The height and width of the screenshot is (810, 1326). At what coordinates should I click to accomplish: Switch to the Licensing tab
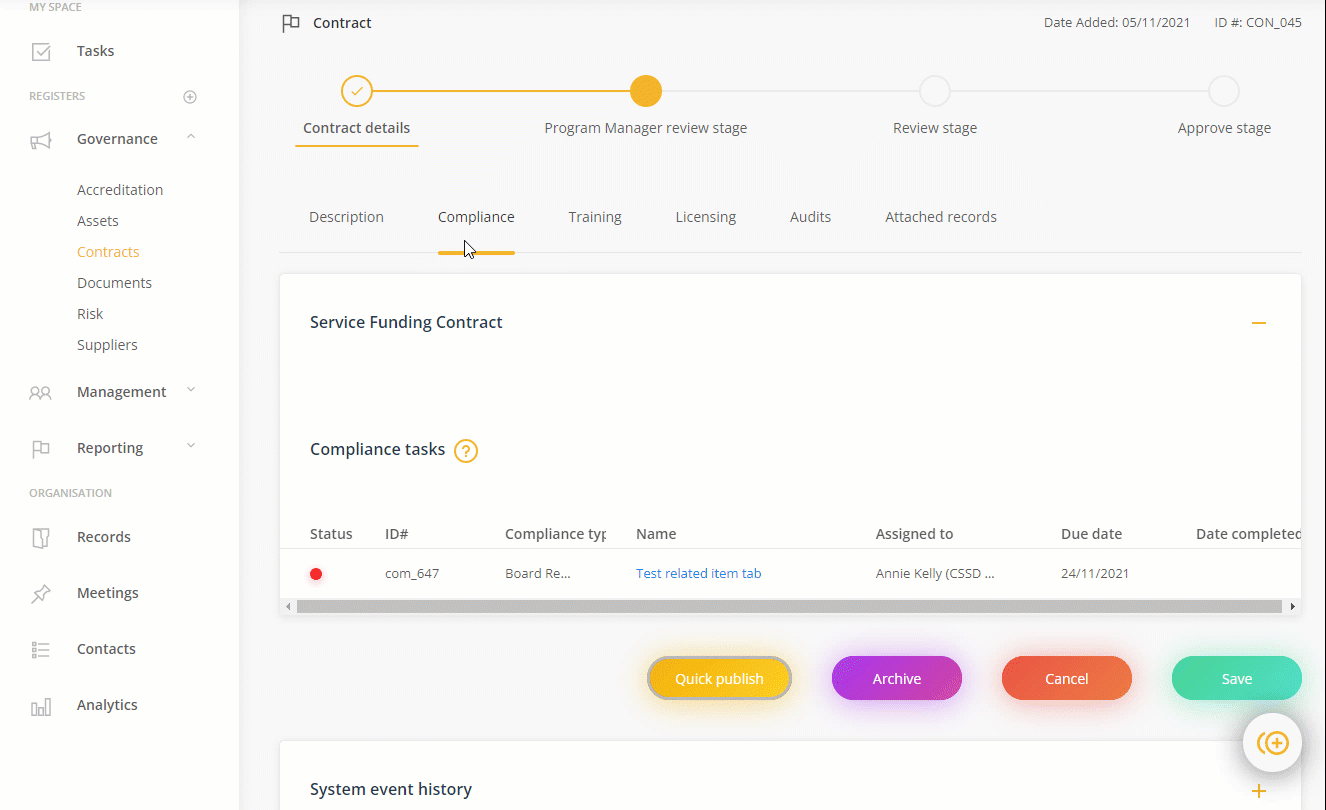705,216
